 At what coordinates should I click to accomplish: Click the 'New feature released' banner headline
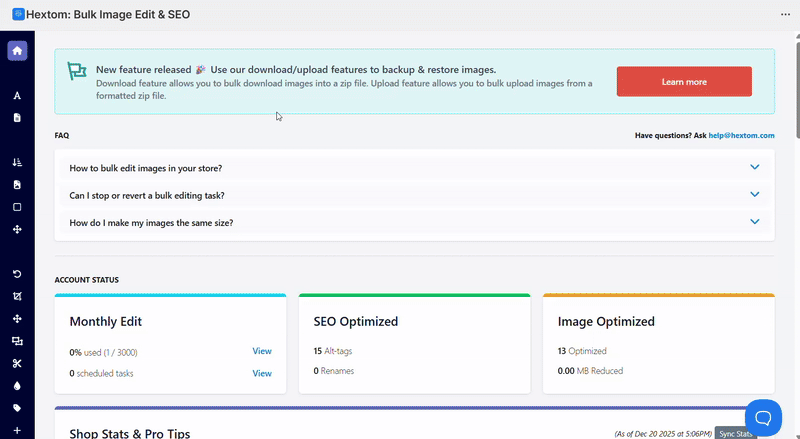(296, 70)
